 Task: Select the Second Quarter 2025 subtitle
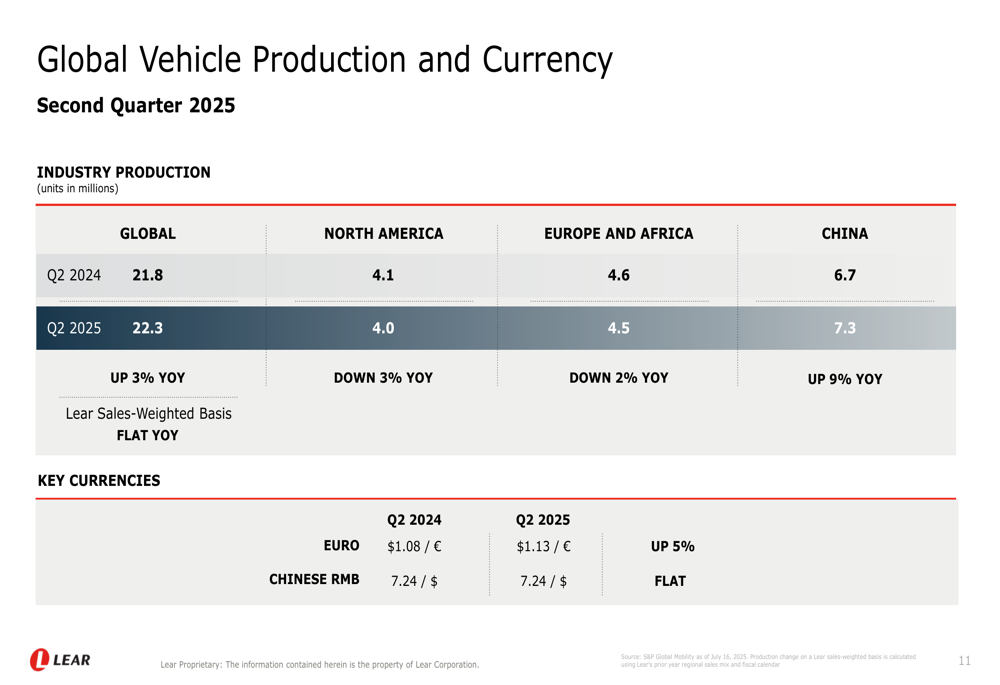pos(136,106)
